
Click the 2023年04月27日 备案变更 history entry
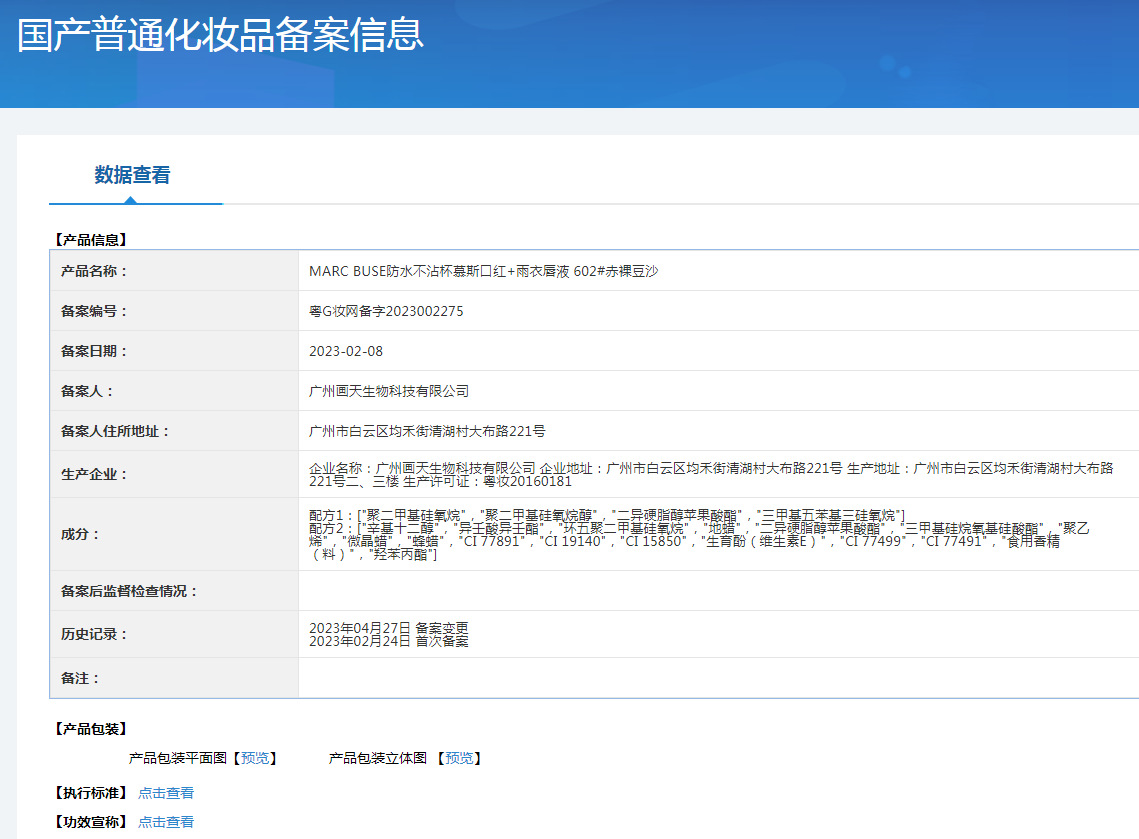click(389, 628)
